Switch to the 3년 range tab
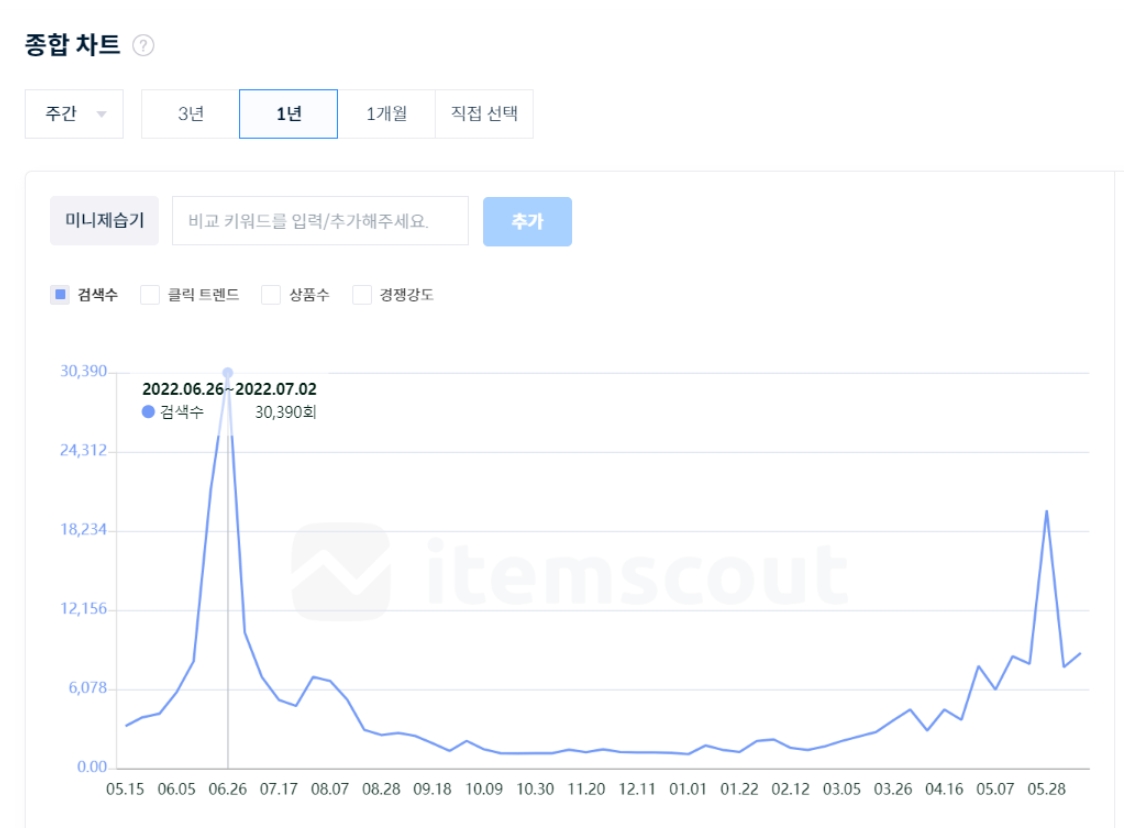The image size is (1125, 837). [x=190, y=114]
